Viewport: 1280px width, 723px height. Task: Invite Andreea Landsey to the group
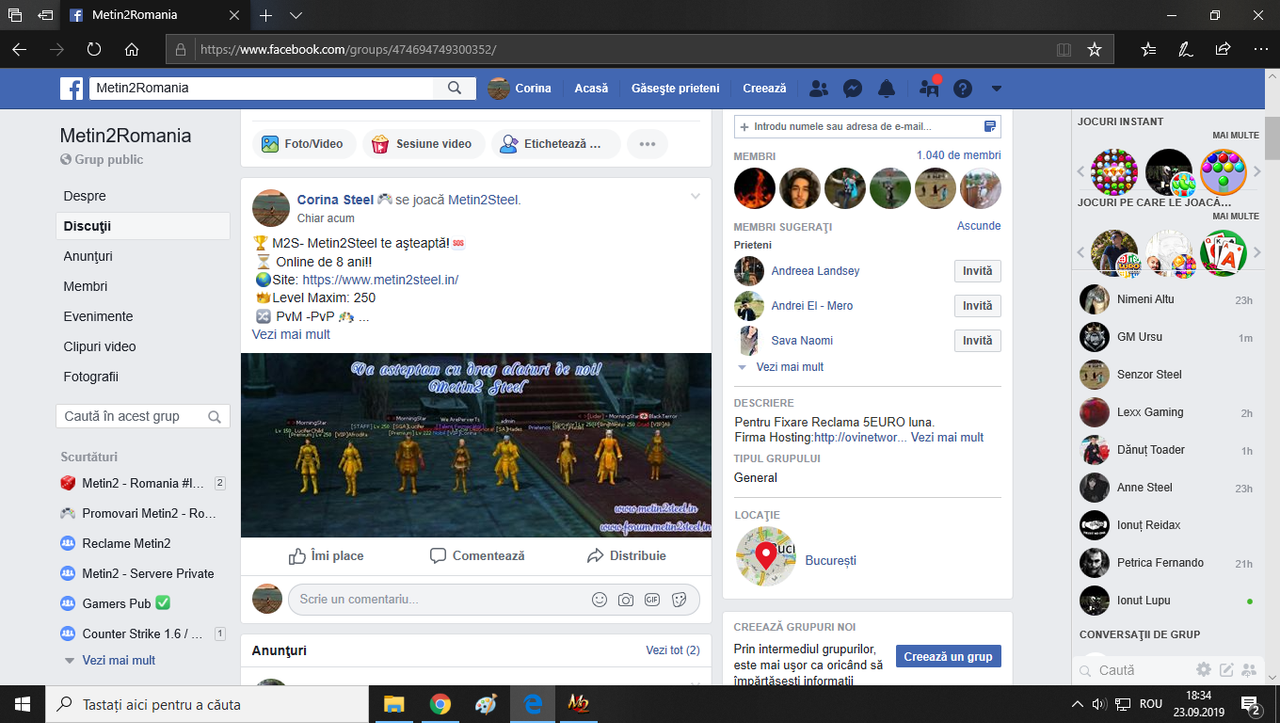click(x=977, y=271)
